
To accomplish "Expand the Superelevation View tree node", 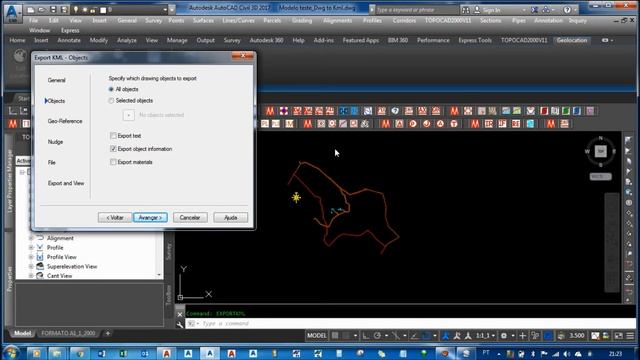I will 31,266.
